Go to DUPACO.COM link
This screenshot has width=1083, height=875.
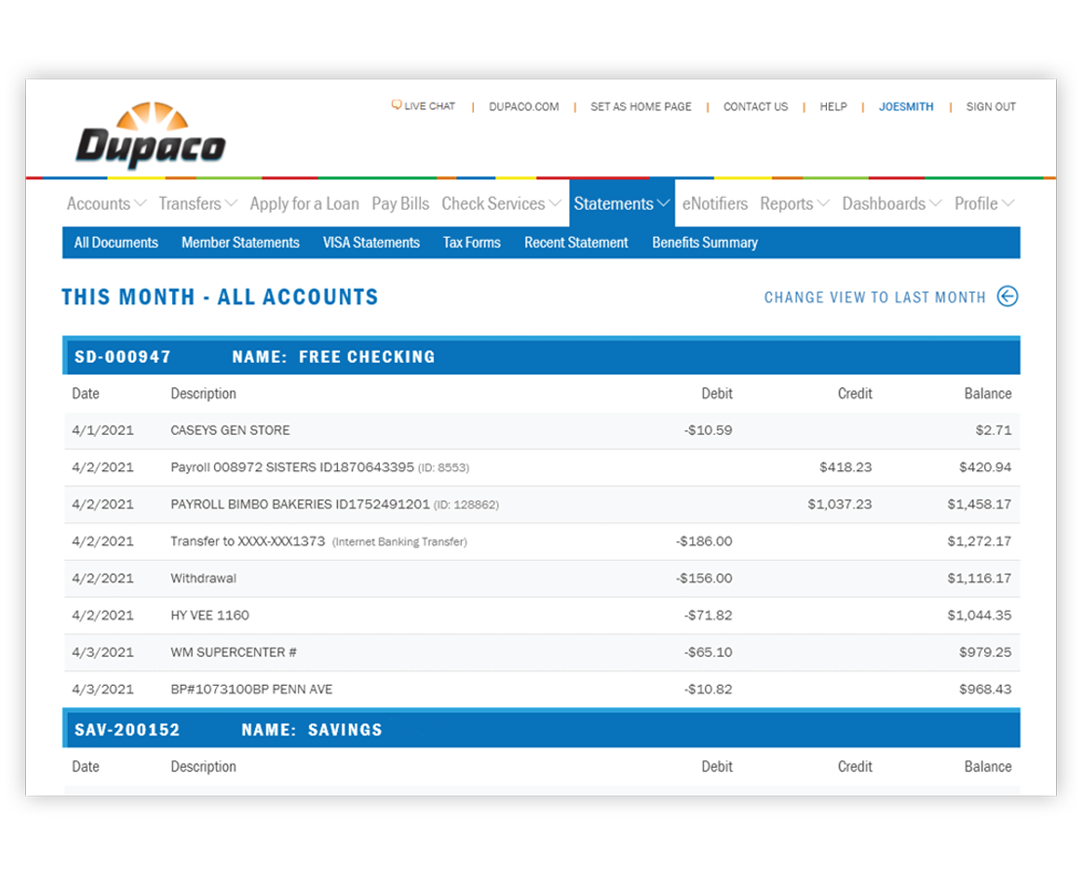click(524, 106)
